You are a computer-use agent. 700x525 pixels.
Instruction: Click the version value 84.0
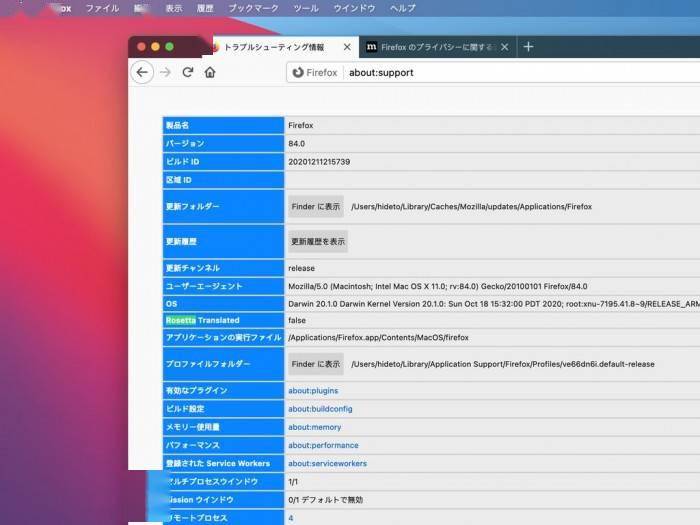pyautogui.click(x=296, y=143)
